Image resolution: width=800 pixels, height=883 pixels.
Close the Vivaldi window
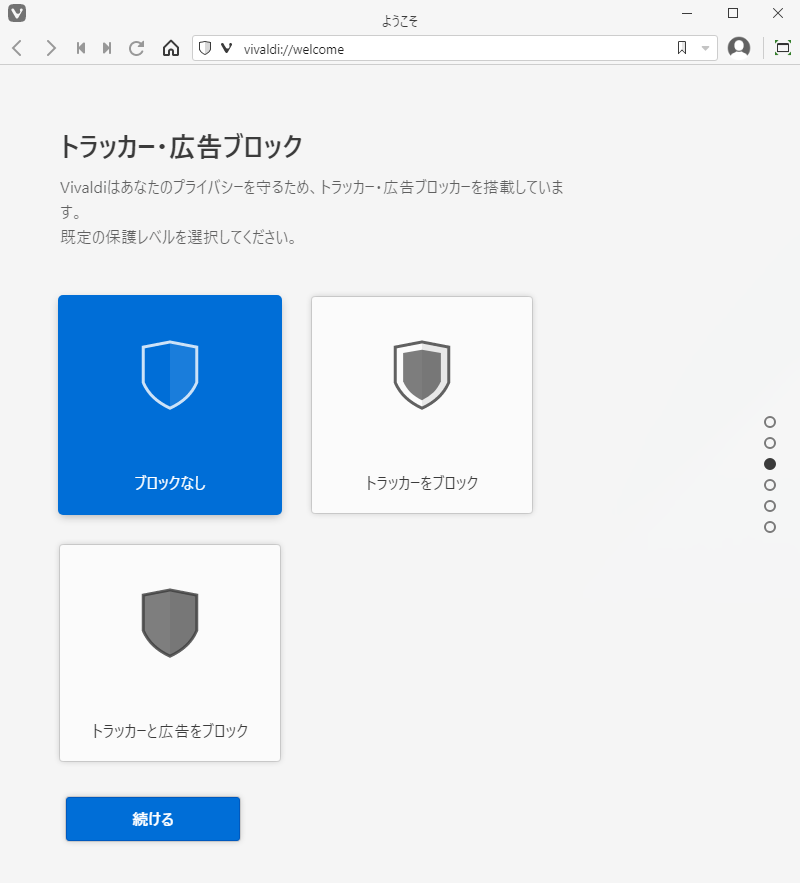click(x=777, y=13)
